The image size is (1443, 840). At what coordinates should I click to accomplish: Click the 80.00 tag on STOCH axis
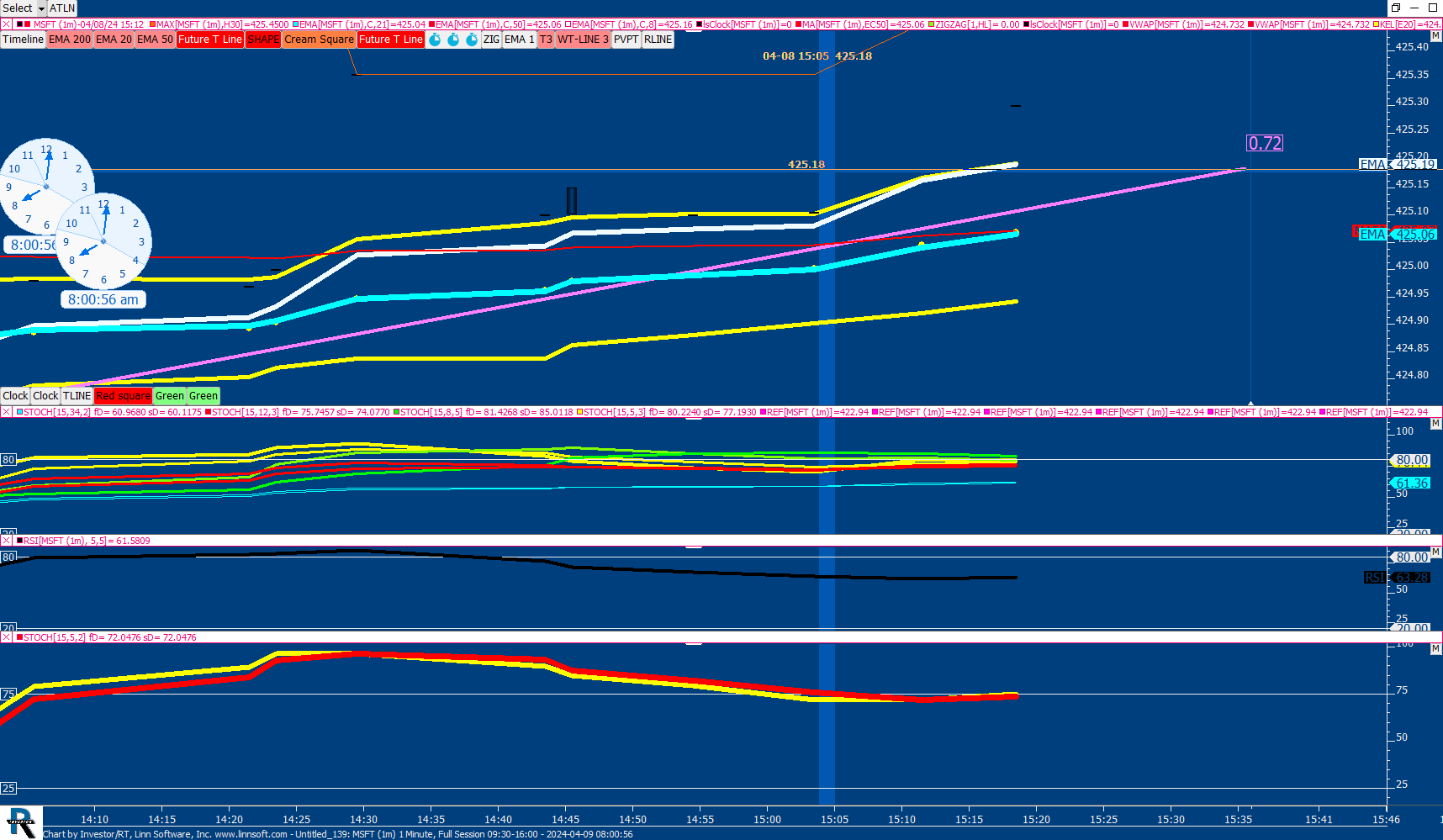point(1410,460)
